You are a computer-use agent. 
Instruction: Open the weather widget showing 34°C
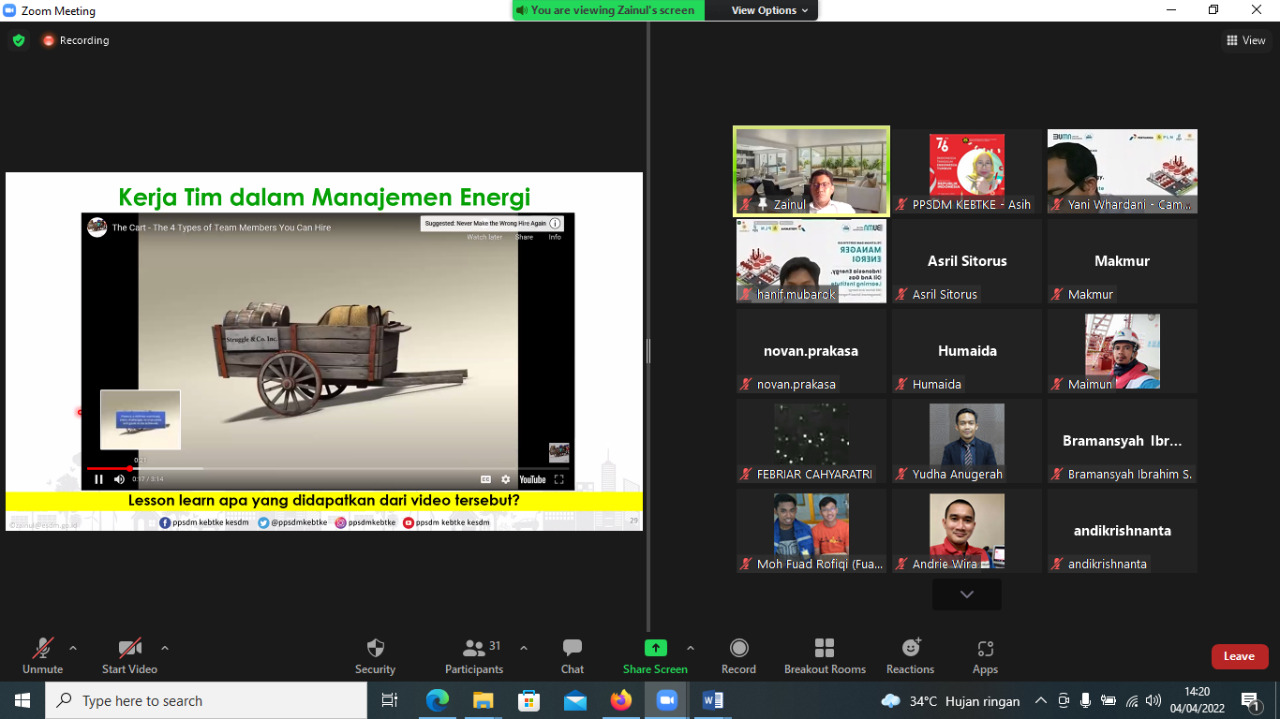(950, 701)
